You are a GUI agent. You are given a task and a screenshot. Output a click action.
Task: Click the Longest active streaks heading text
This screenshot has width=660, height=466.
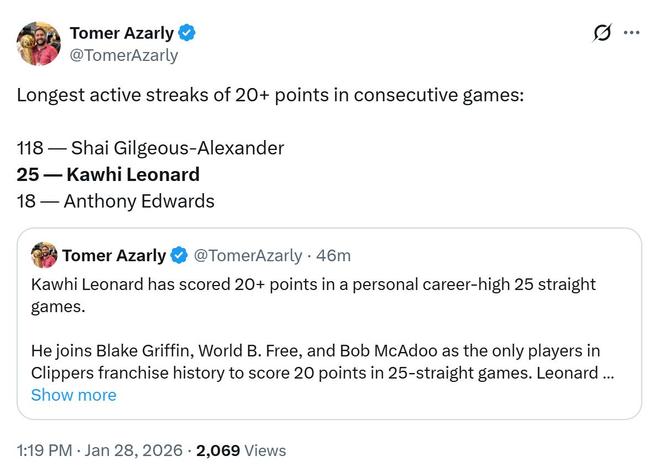[x=270, y=96]
